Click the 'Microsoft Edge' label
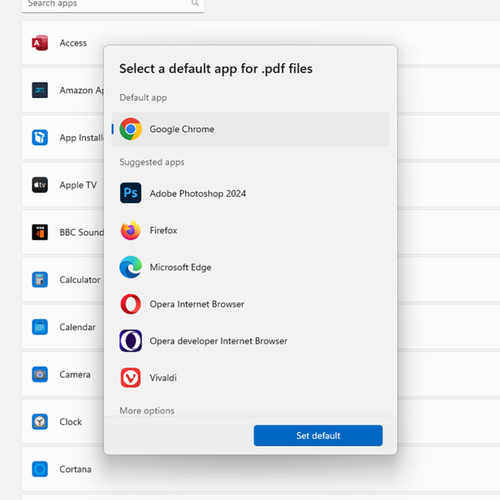 180,267
